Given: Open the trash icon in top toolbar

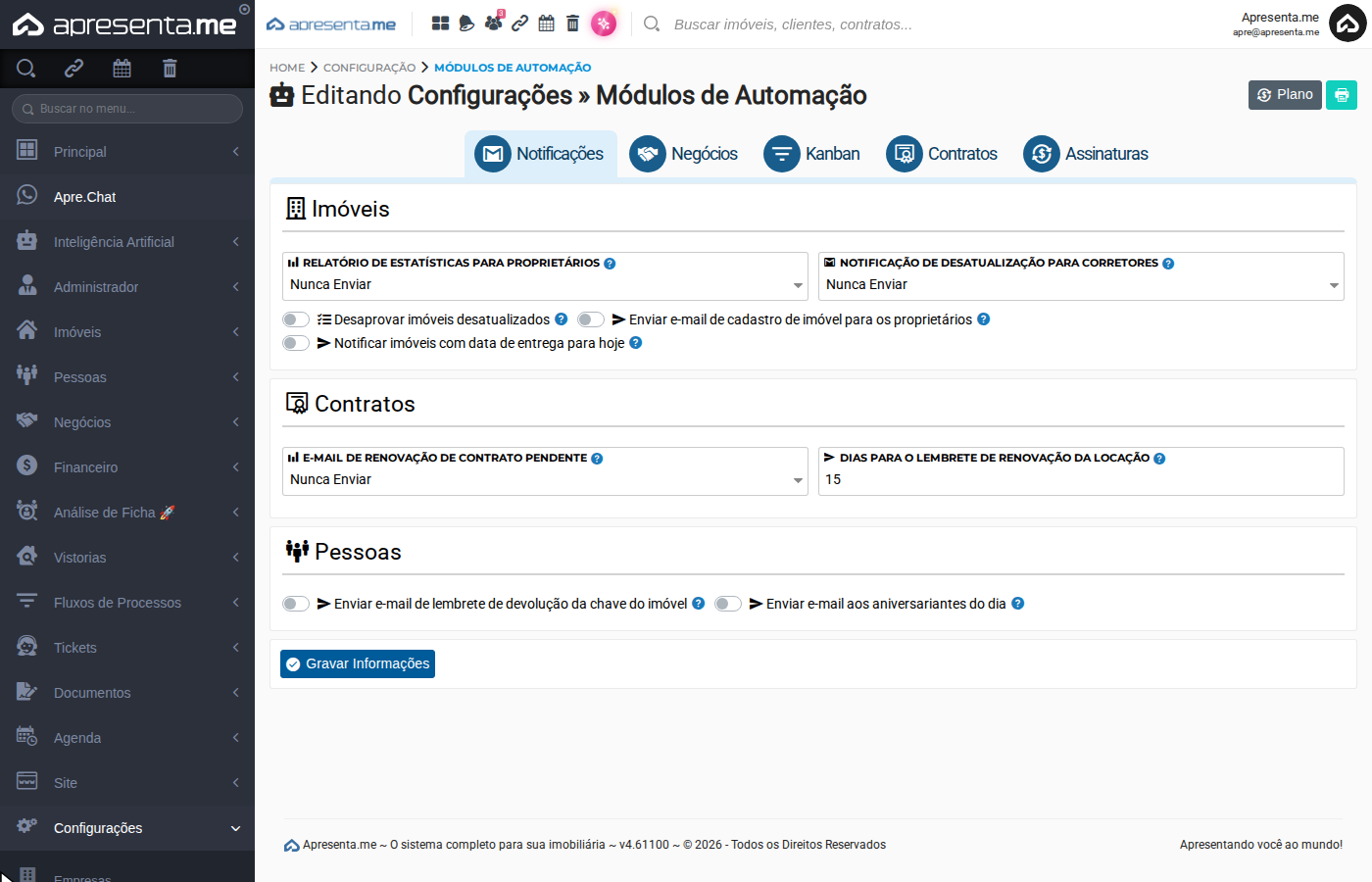Looking at the screenshot, I should pyautogui.click(x=573, y=24).
